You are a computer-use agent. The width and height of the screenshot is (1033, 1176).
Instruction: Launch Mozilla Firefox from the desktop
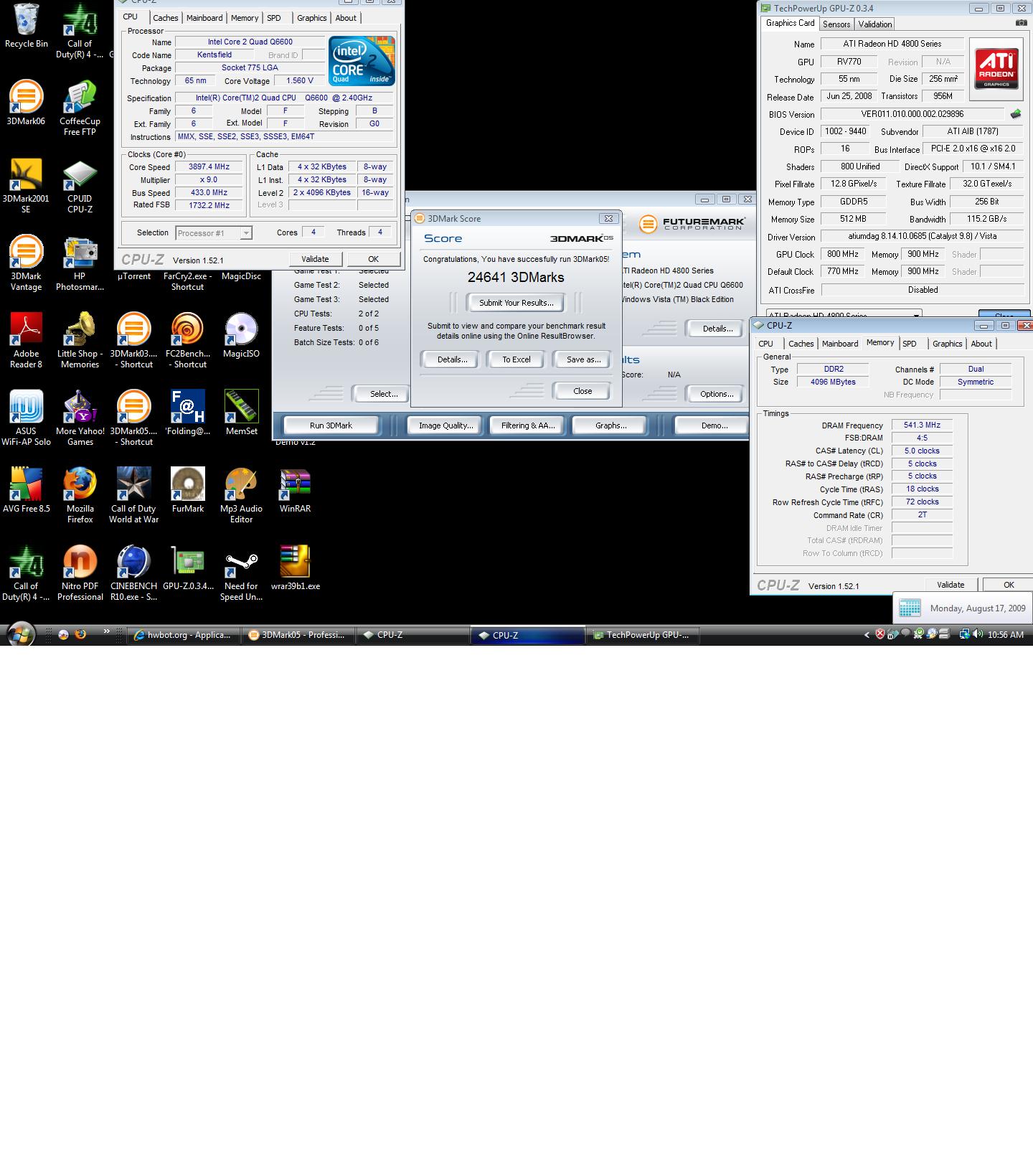80,495
